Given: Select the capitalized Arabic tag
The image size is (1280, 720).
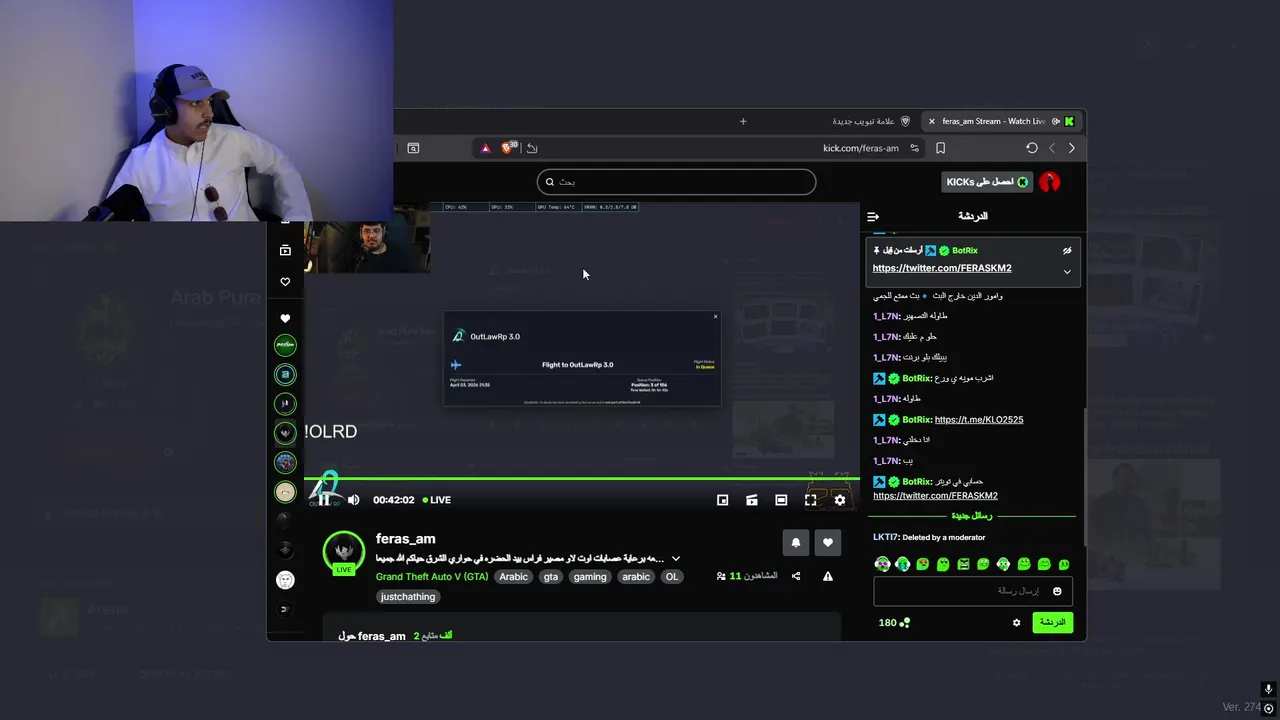Looking at the screenshot, I should click(514, 576).
